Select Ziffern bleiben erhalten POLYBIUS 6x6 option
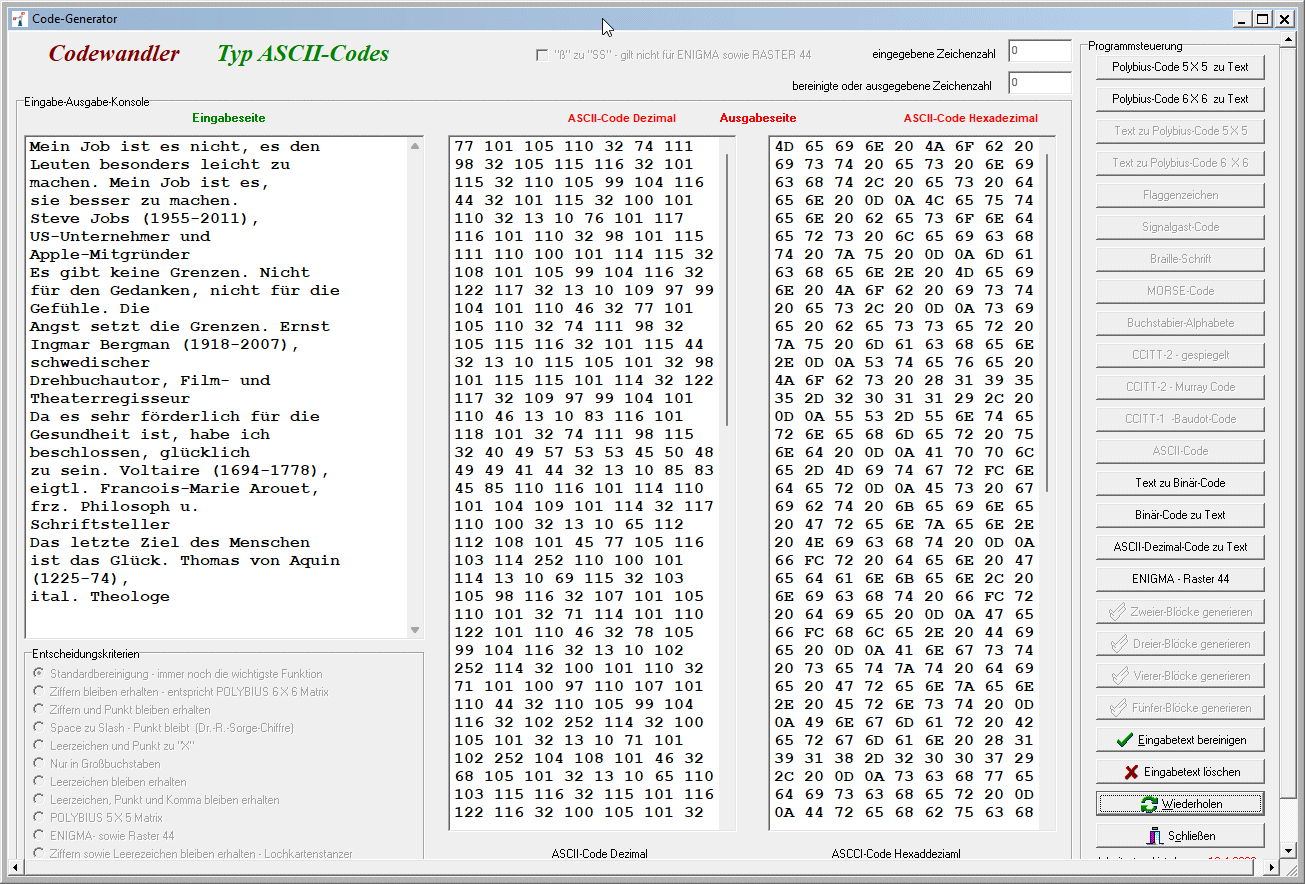The height and width of the screenshot is (884, 1305). (39, 691)
